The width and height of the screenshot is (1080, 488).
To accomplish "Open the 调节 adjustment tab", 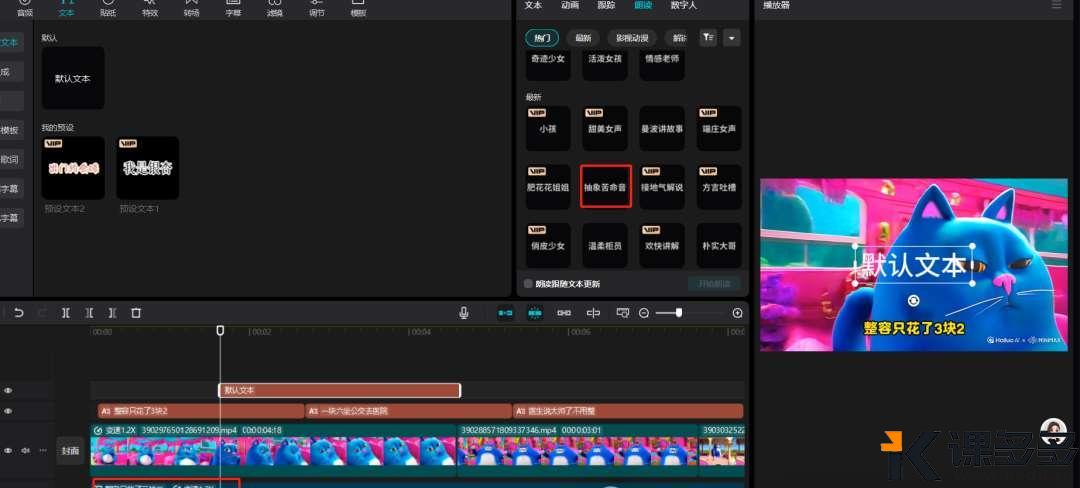I will coord(317,8).
